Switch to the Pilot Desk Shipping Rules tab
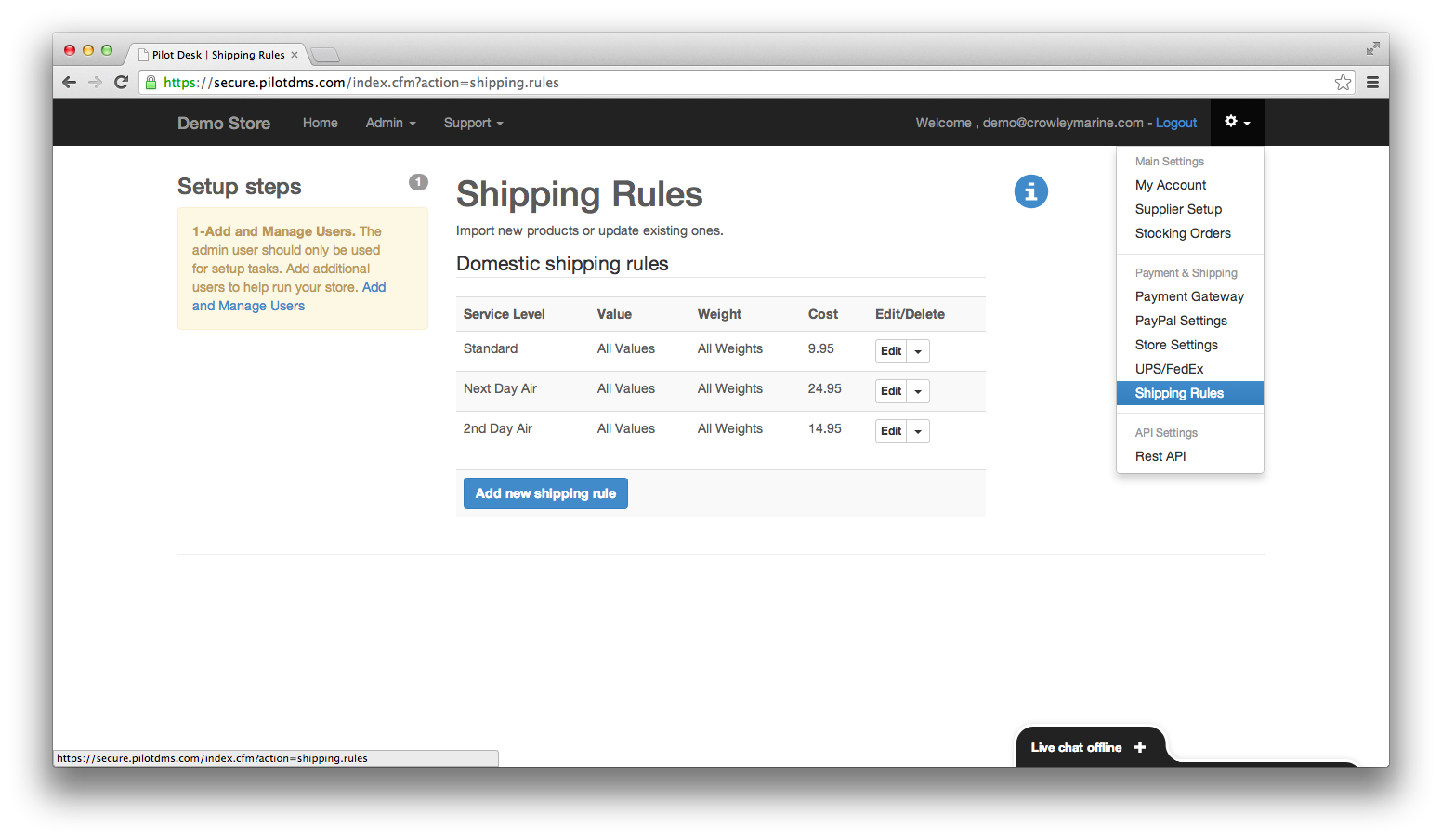This screenshot has width=1442, height=840. [216, 54]
